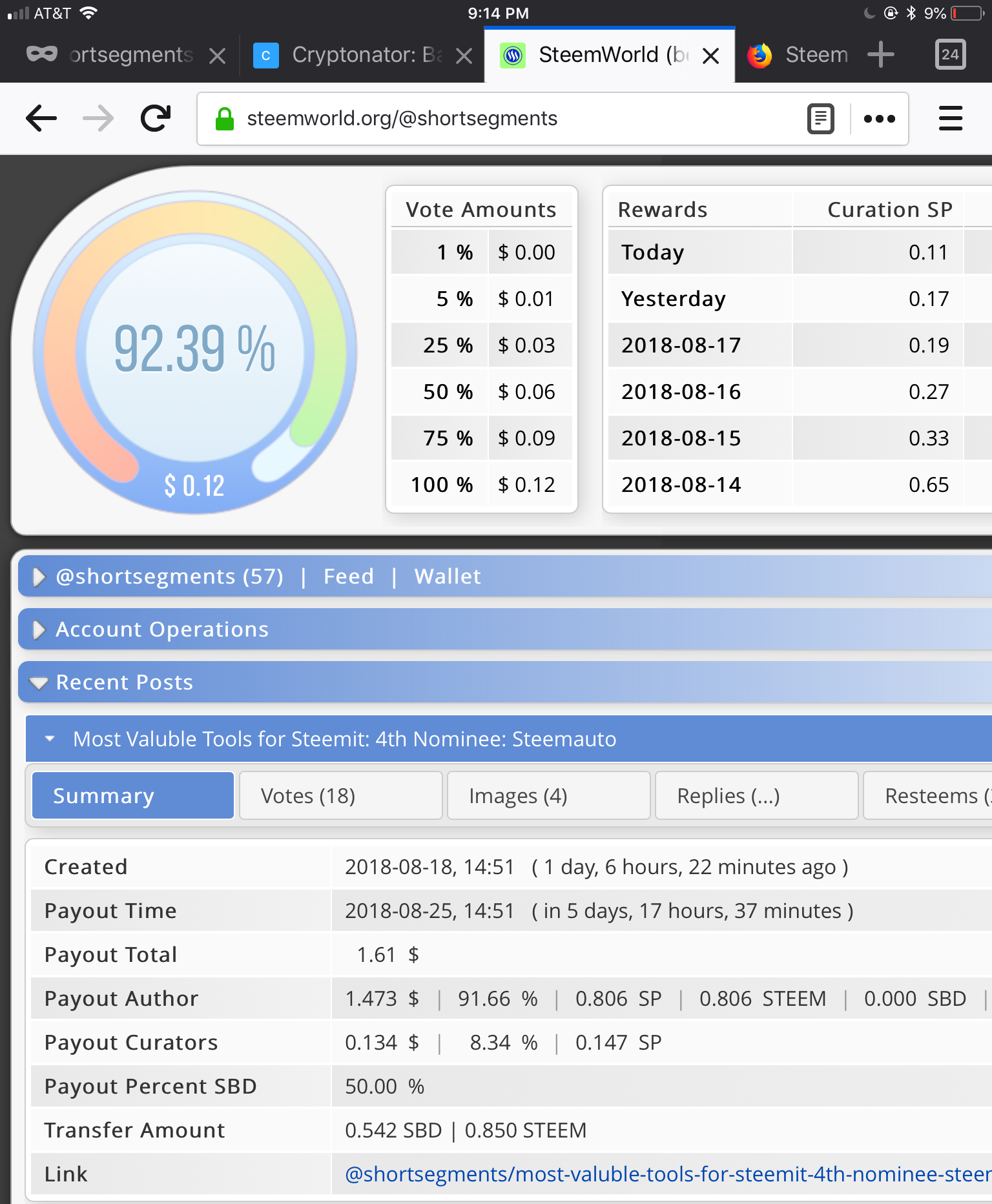Image resolution: width=992 pixels, height=1204 pixels.
Task: Go back with the browser back arrow
Action: [41, 119]
